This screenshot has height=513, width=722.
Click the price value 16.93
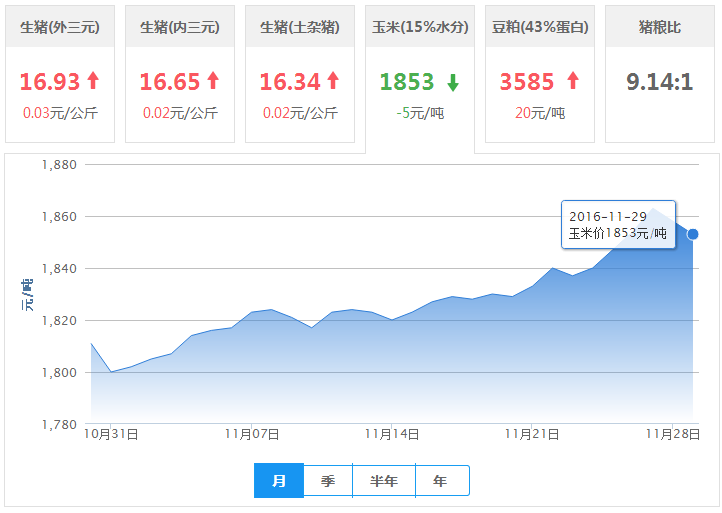pyautogui.click(x=50, y=82)
